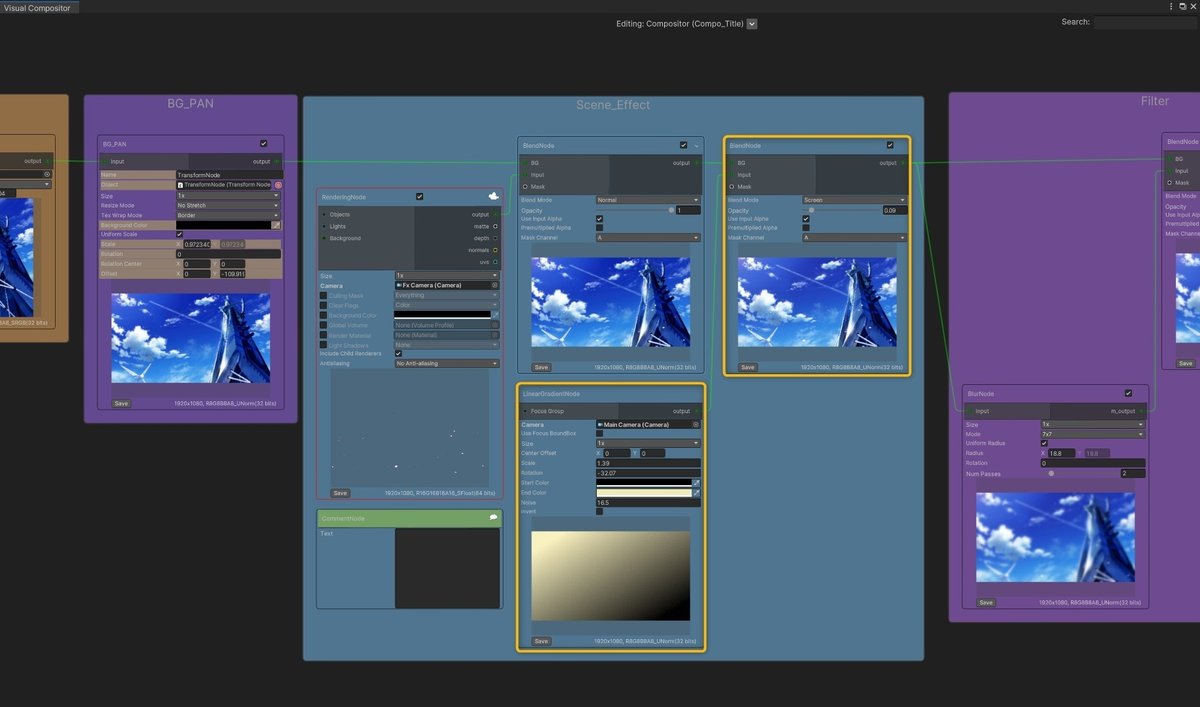Open the Main Camera object picker

[696, 424]
